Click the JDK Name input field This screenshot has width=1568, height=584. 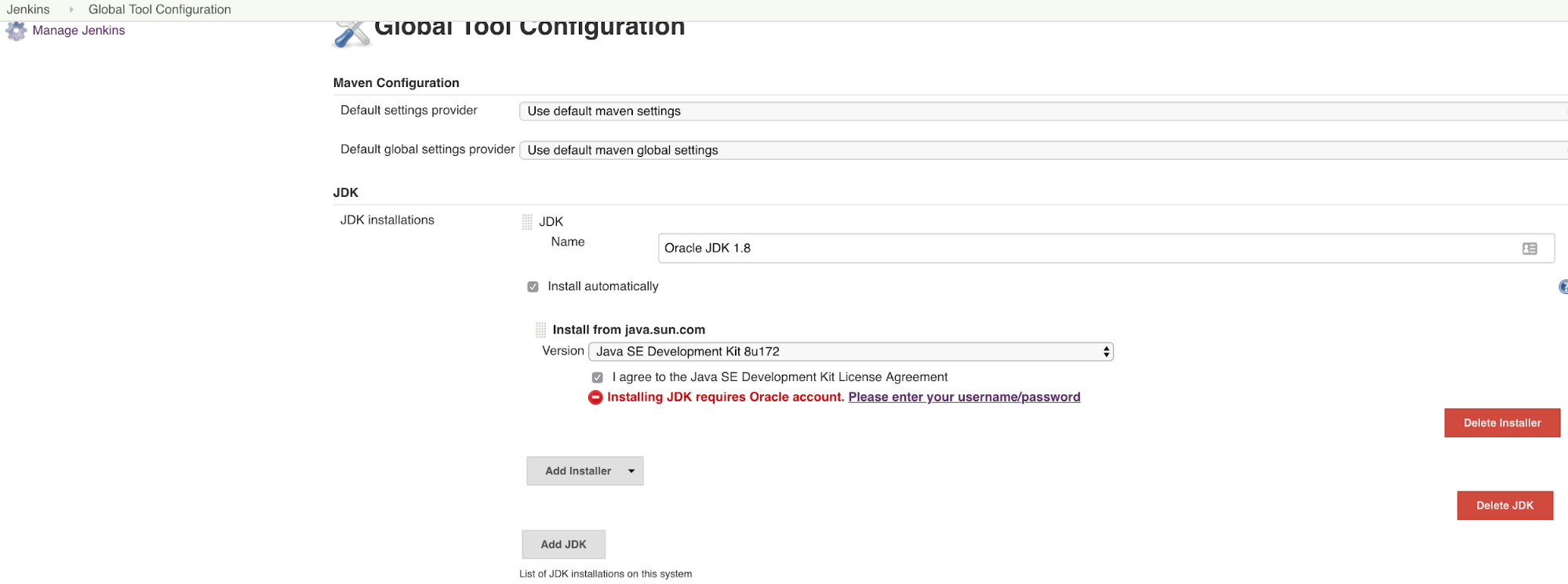pos(1106,248)
